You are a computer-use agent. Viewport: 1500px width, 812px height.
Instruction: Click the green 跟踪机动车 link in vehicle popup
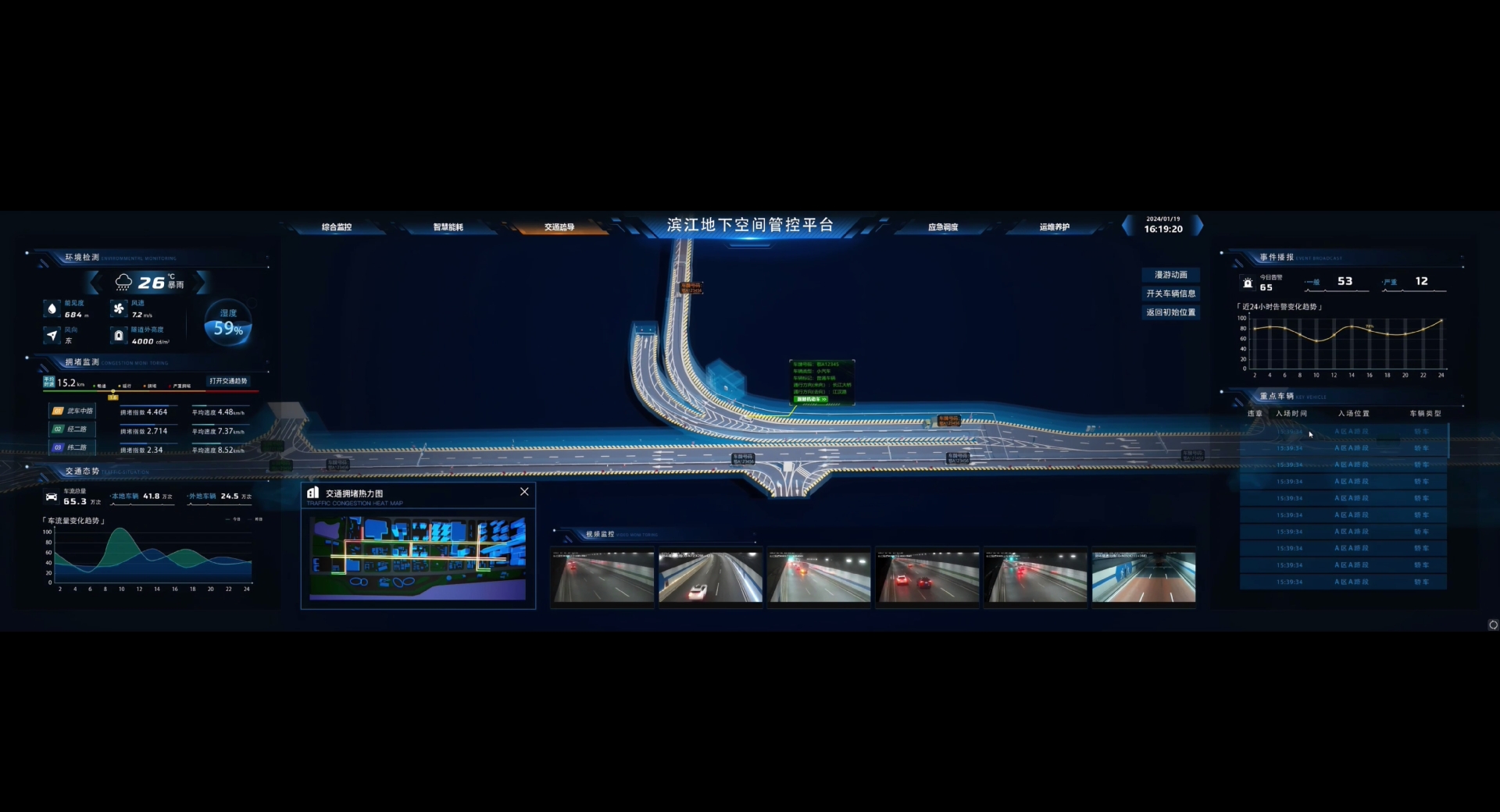[x=811, y=399]
